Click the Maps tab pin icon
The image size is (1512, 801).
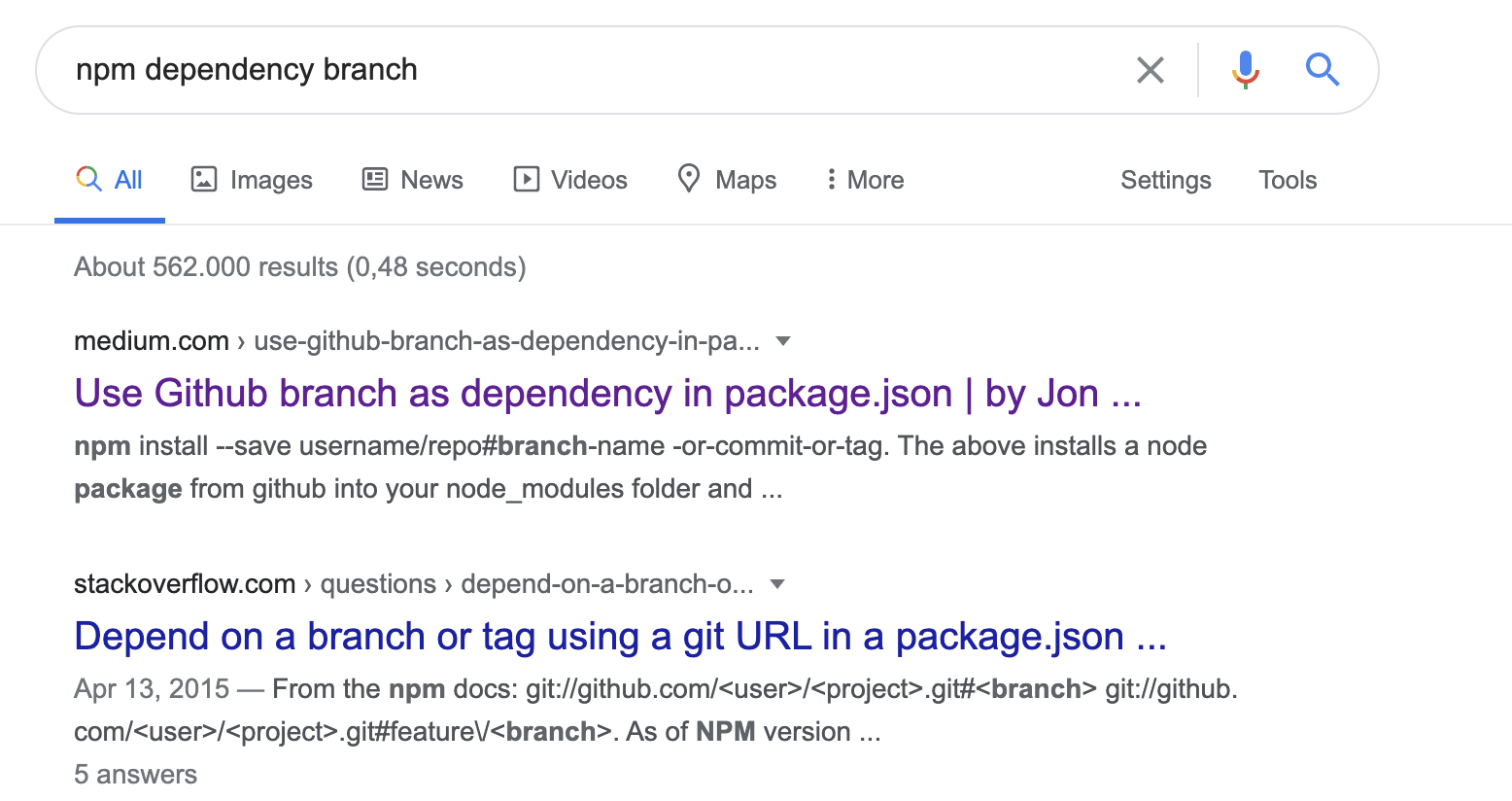(x=689, y=179)
